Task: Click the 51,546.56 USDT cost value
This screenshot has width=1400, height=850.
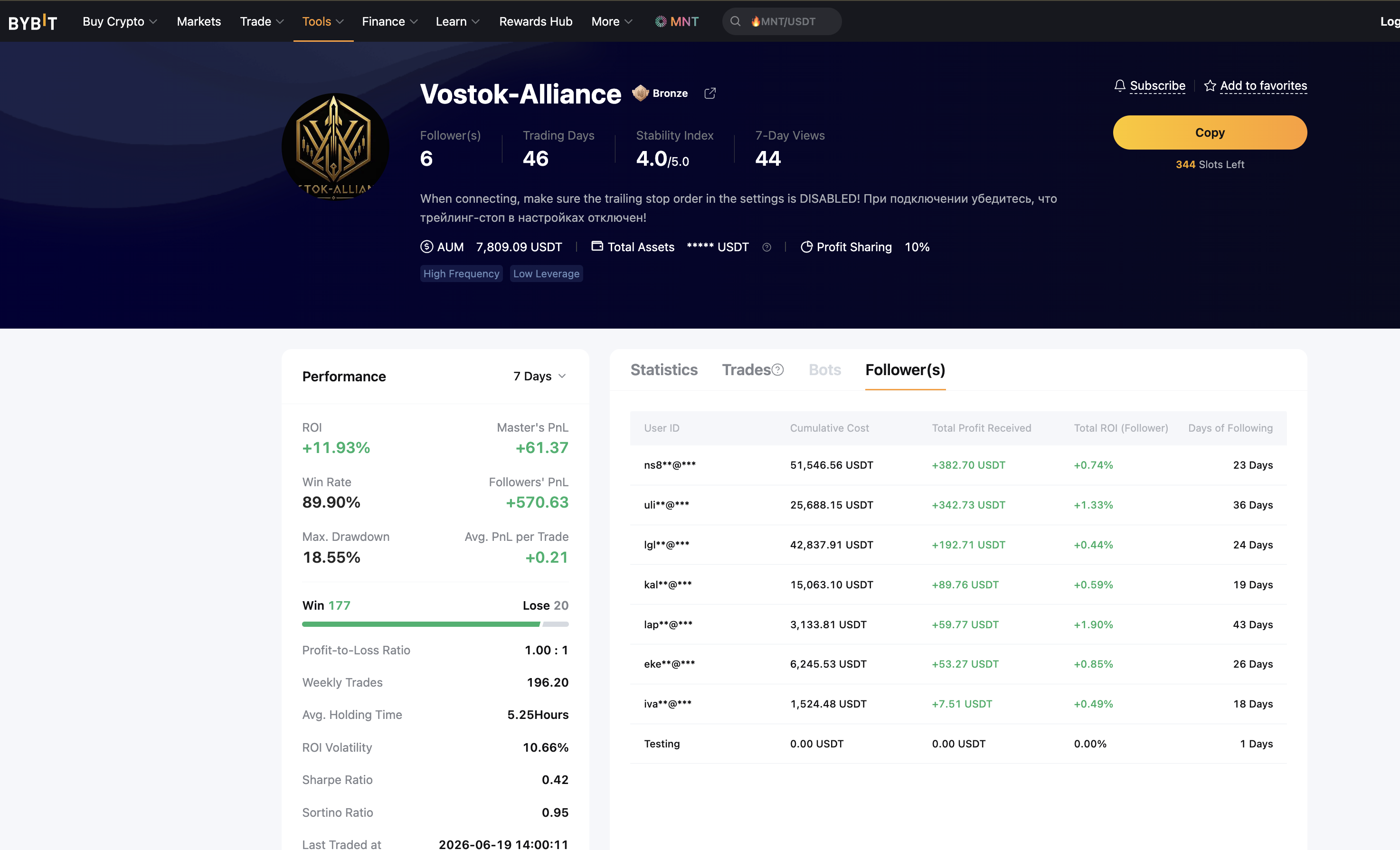Action: [831, 465]
